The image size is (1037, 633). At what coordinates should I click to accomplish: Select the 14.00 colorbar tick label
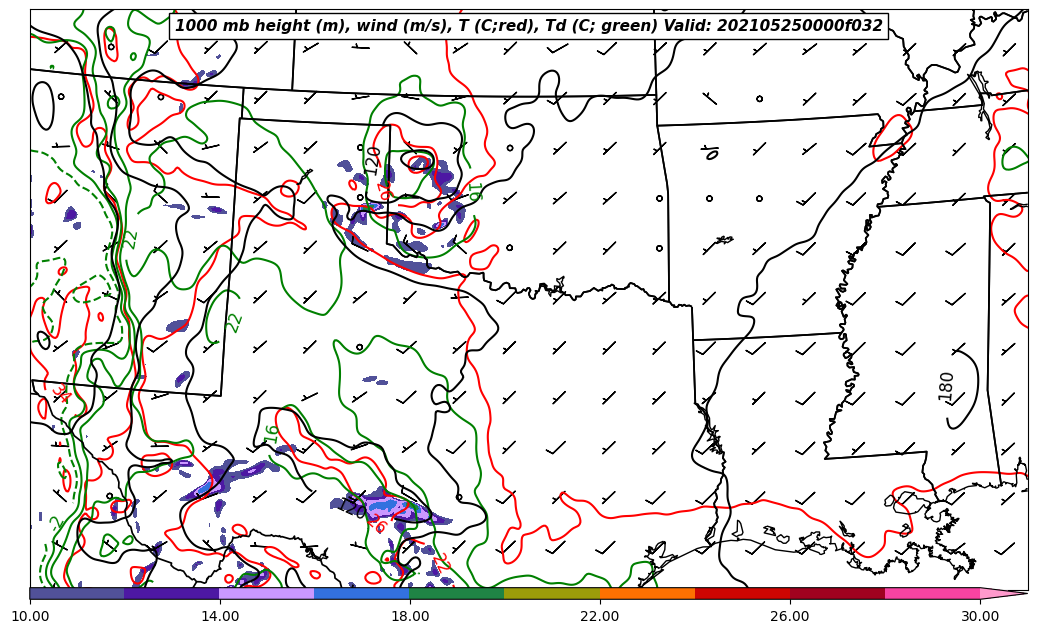[x=220, y=616]
